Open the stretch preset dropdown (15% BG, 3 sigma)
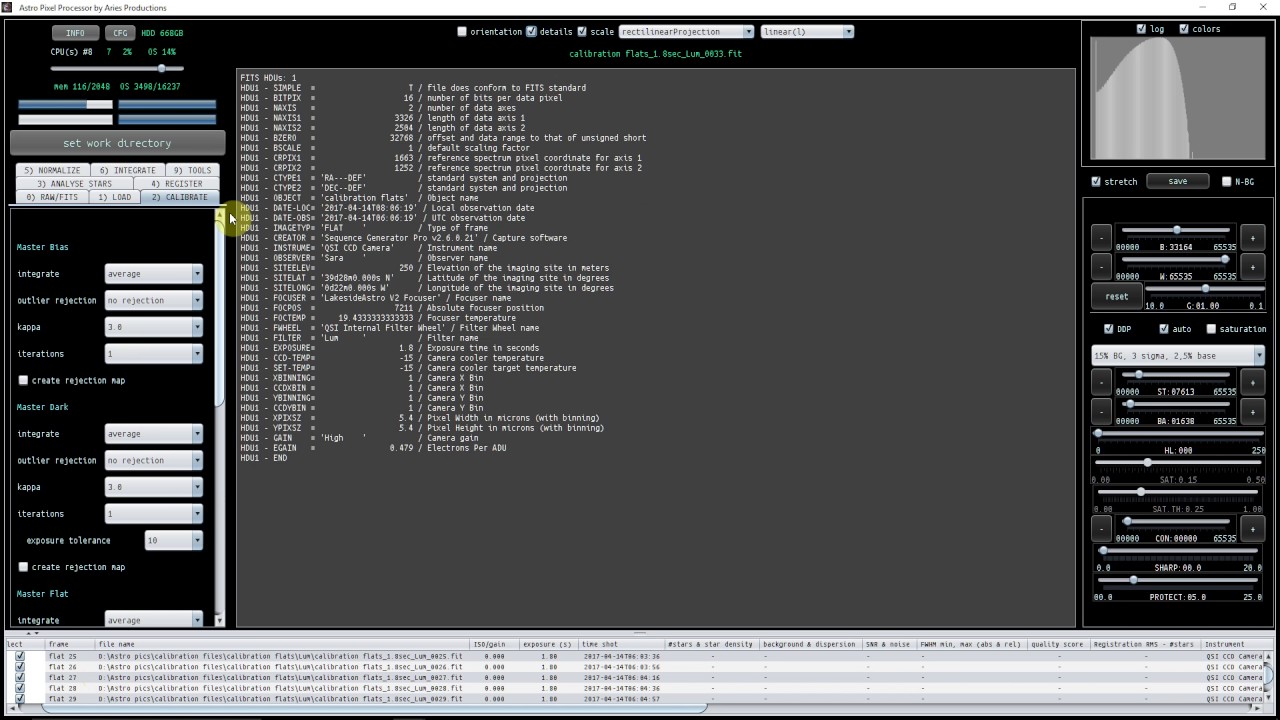The height and width of the screenshot is (720, 1280). click(1178, 356)
